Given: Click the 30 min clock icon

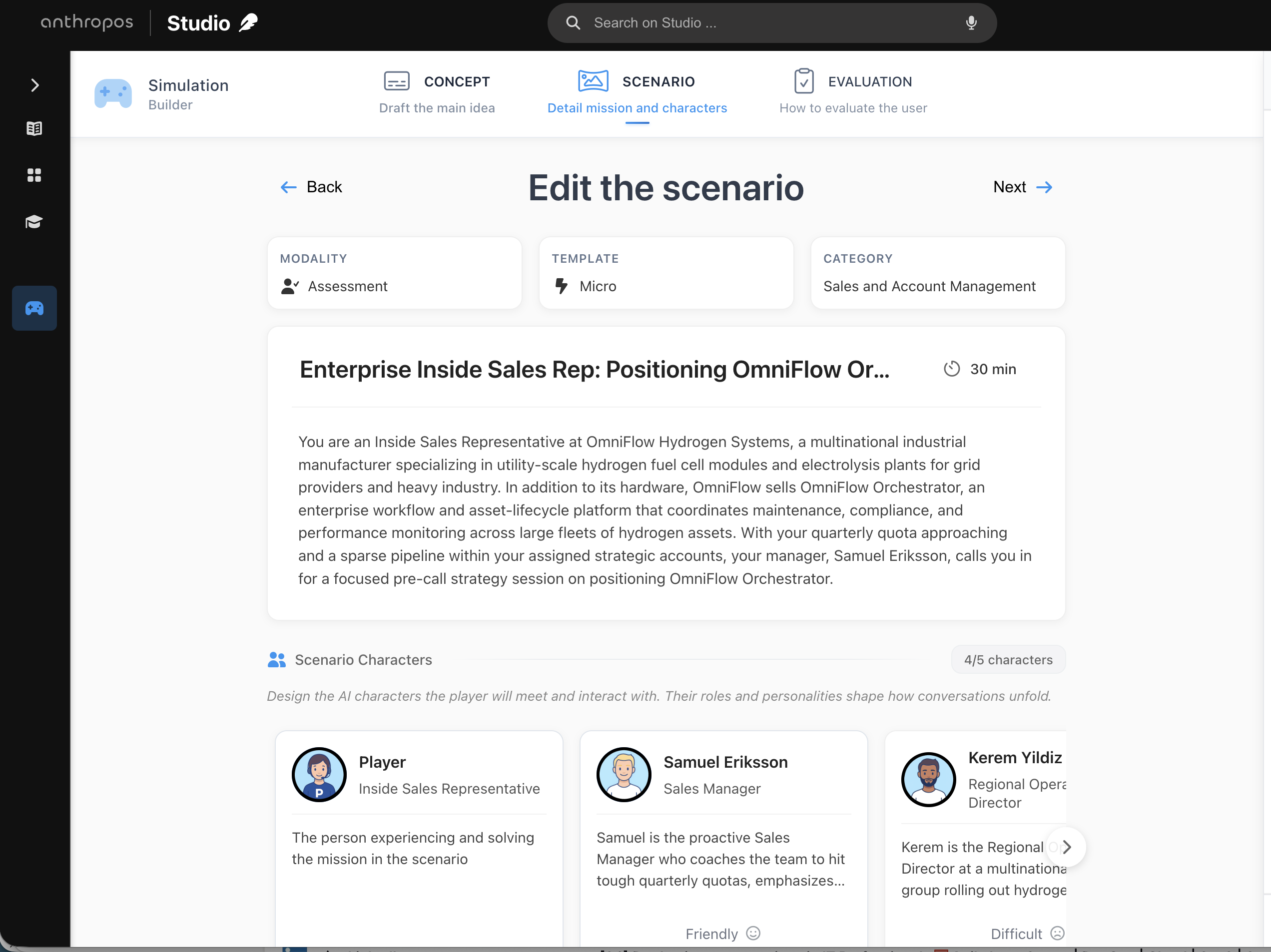Looking at the screenshot, I should (952, 369).
